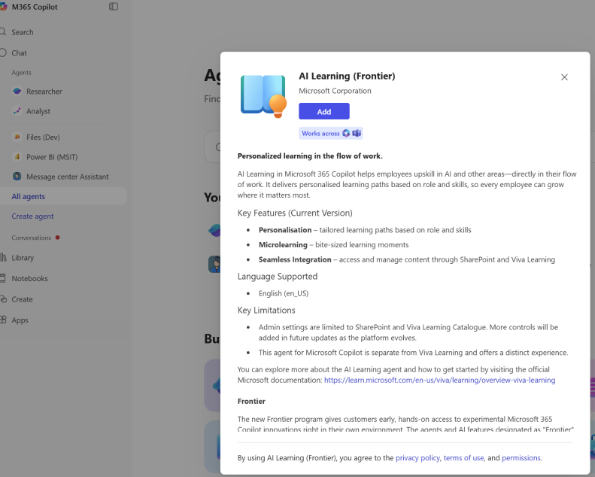Click the Researcher agent icon
Image resolution: width=595 pixels, height=477 pixels.
(17, 91)
